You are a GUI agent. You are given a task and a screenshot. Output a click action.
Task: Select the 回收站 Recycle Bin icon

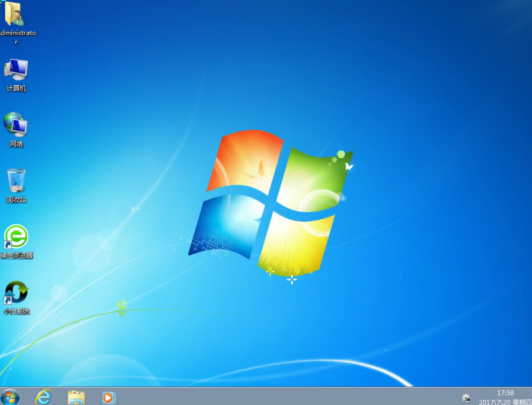point(16,180)
